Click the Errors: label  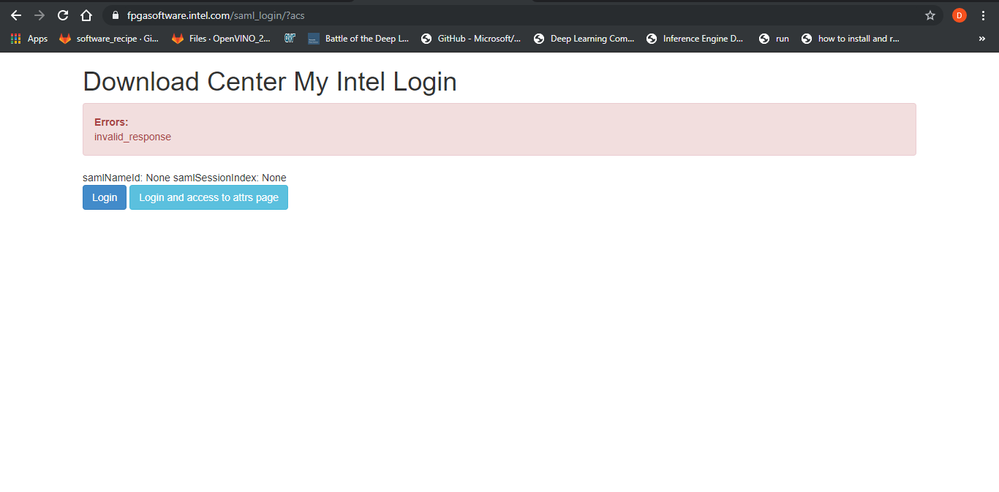[111, 122]
